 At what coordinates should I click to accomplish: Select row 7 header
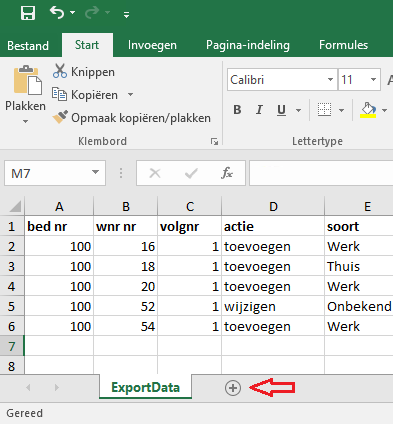(x=12, y=346)
